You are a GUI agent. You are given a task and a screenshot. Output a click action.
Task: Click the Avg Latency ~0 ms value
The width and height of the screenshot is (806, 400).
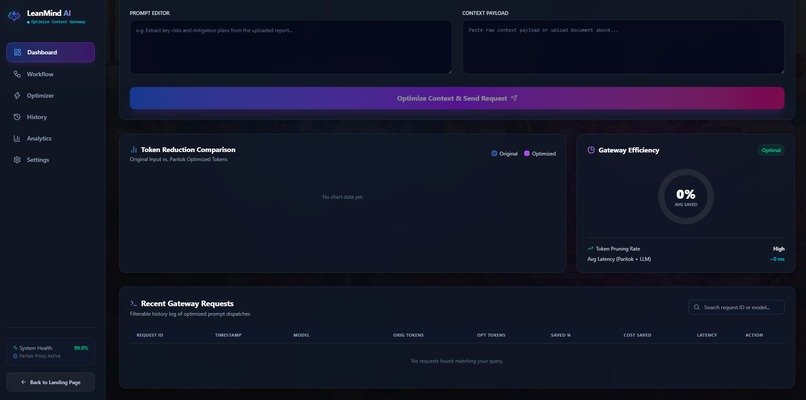coord(777,259)
